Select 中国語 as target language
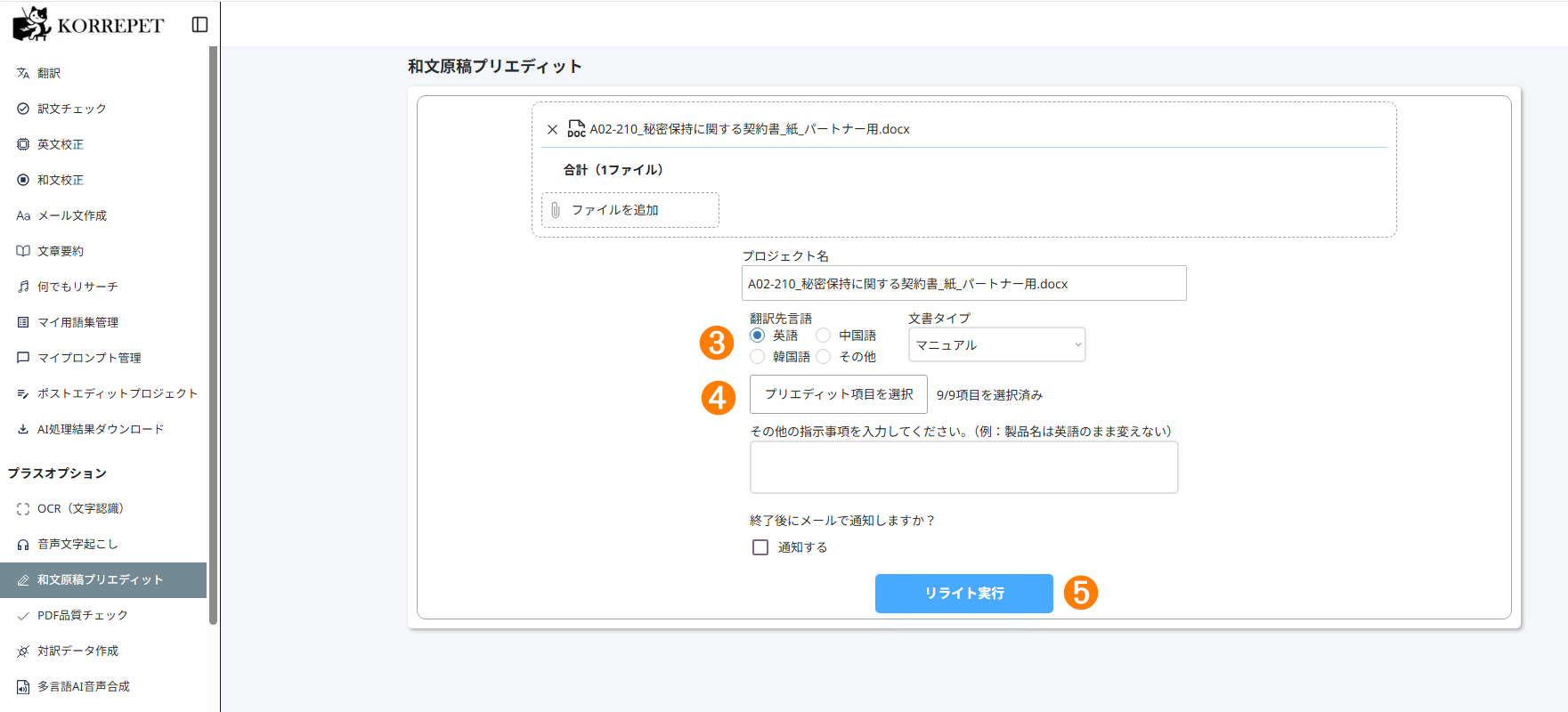Image resolution: width=1568 pixels, height=712 pixels. (824, 336)
